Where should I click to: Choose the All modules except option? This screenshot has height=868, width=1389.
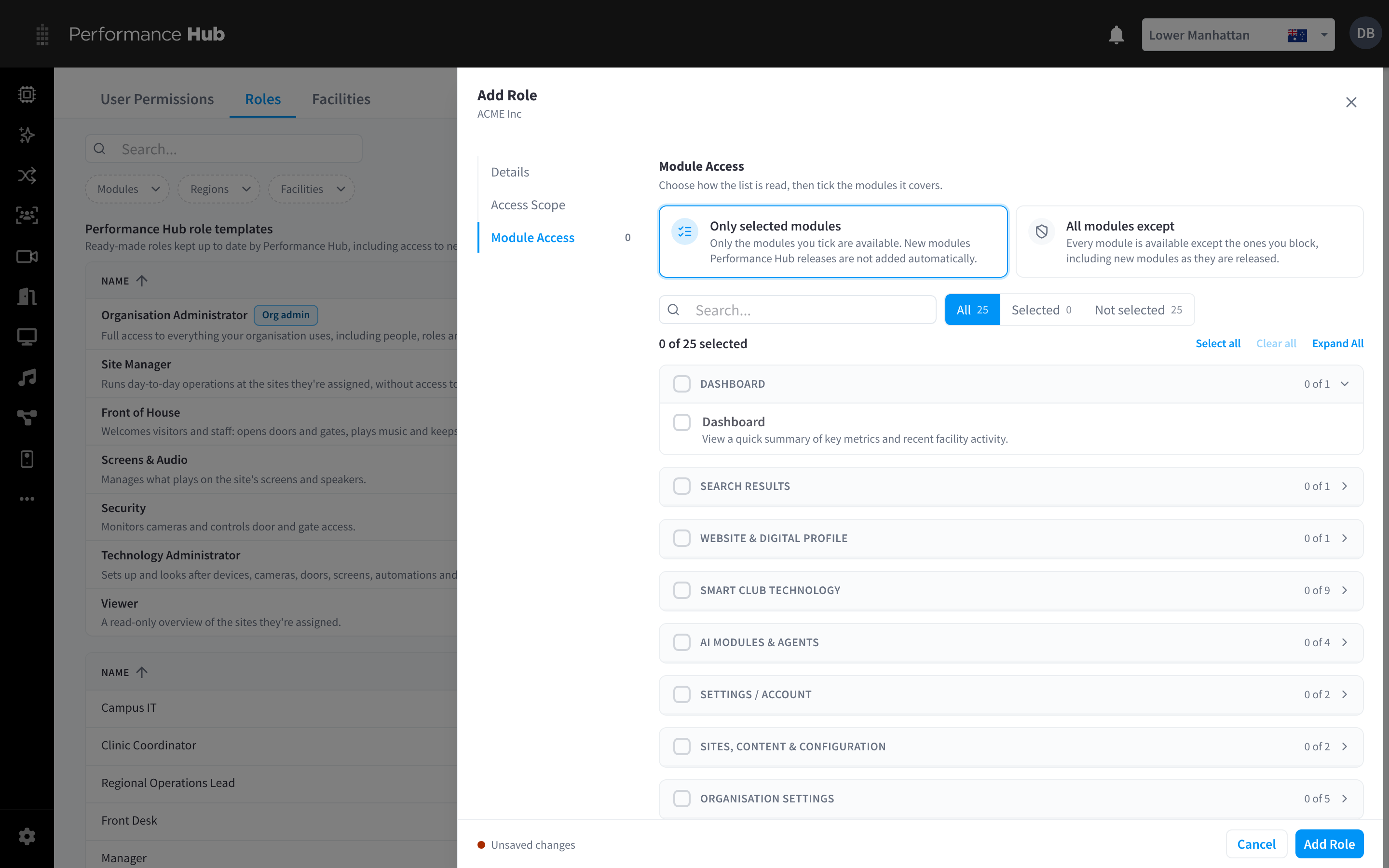pyautogui.click(x=1189, y=242)
